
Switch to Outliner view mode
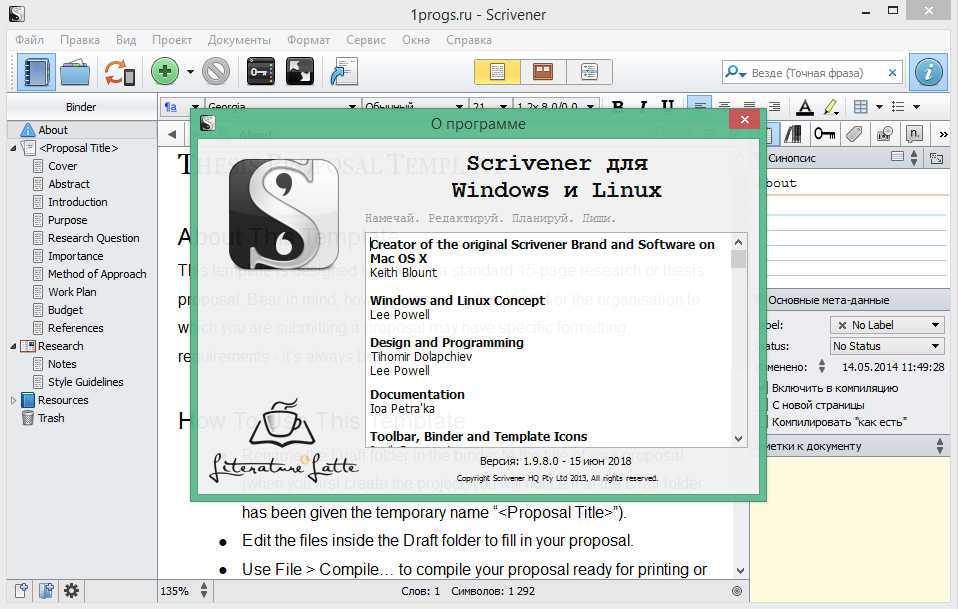[x=589, y=72]
